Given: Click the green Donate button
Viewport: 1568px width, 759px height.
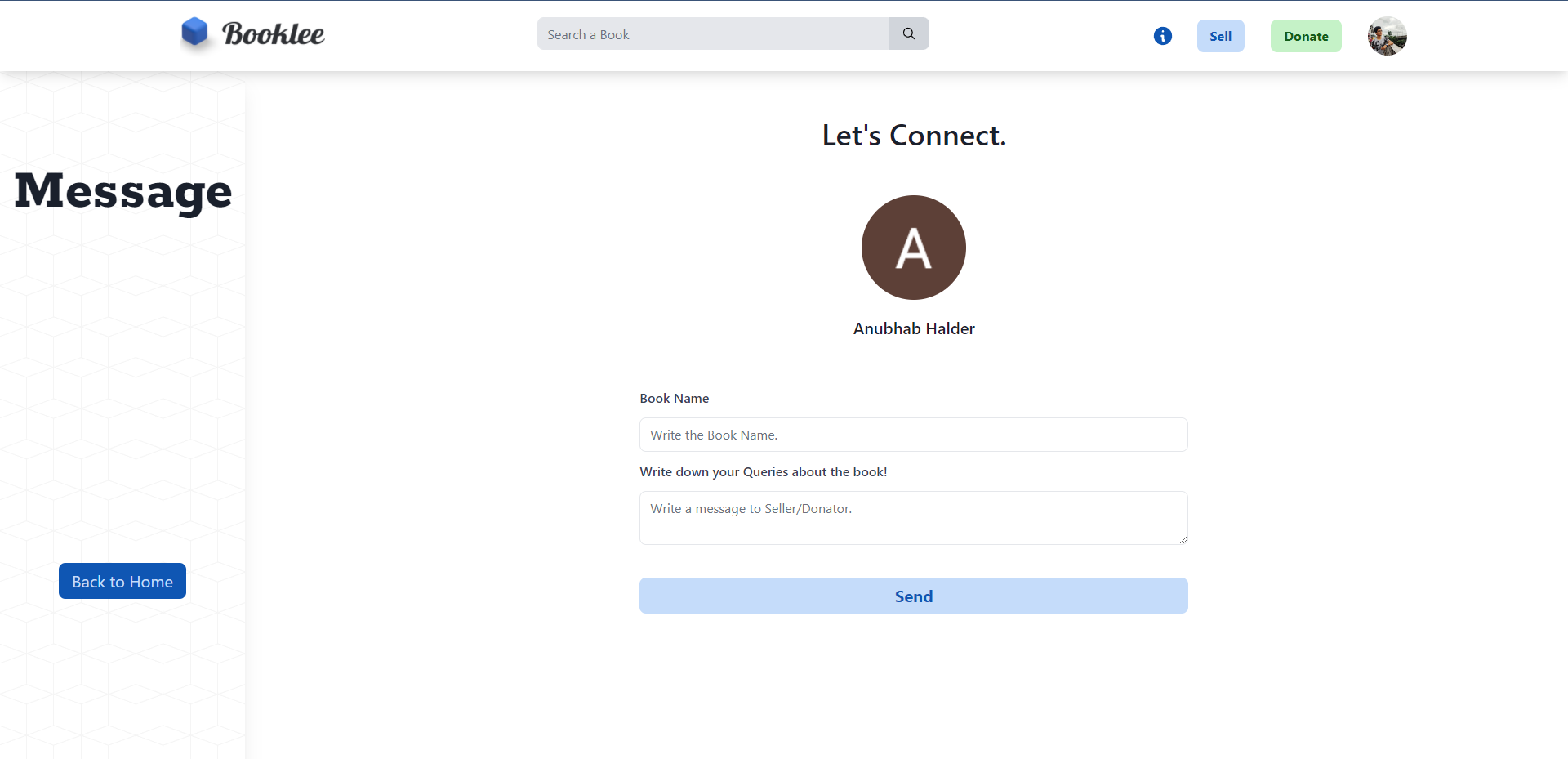Looking at the screenshot, I should (x=1306, y=36).
